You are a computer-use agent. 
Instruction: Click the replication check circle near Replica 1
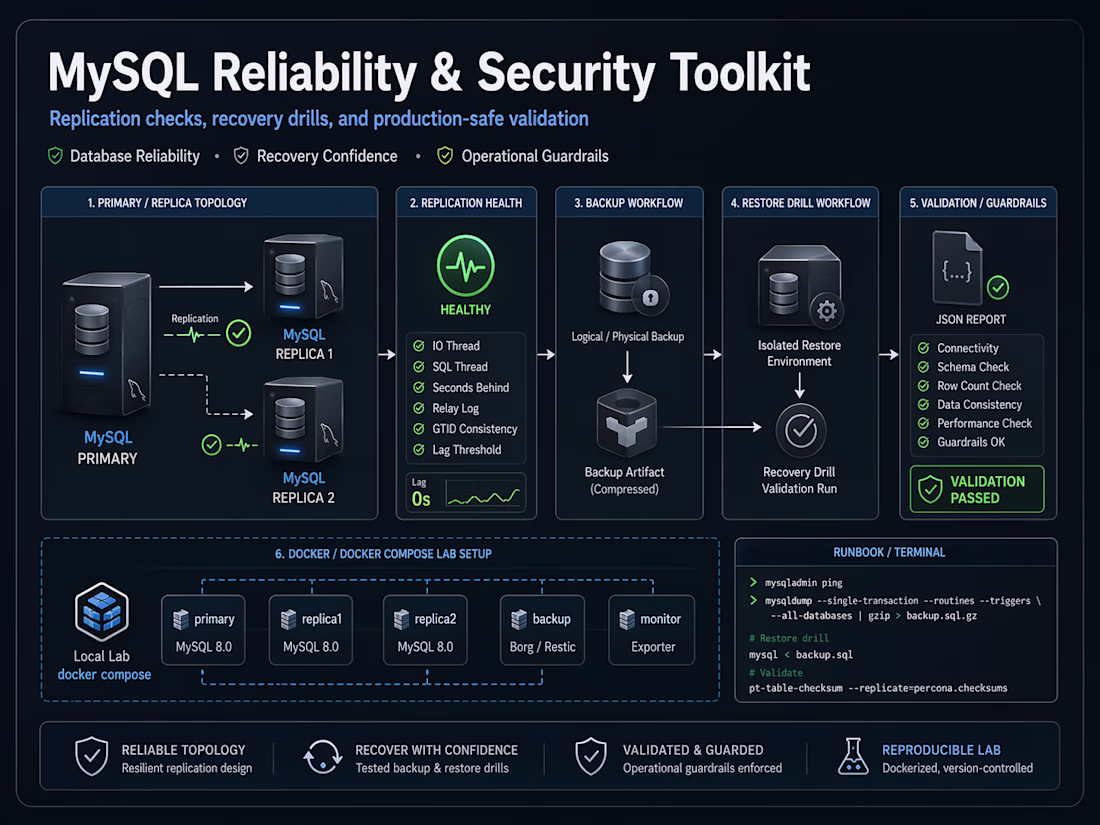(x=239, y=333)
